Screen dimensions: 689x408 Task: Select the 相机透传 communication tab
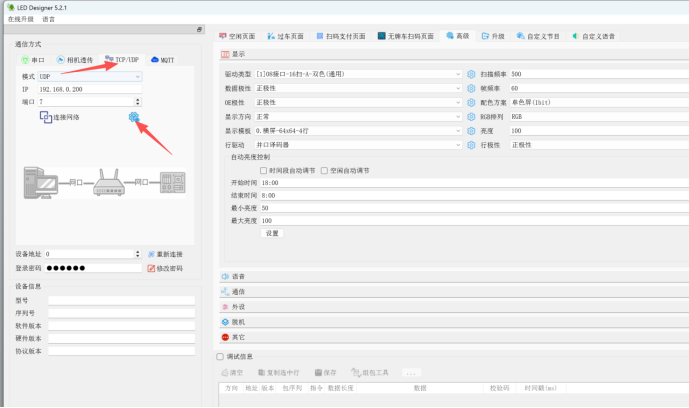[75, 60]
